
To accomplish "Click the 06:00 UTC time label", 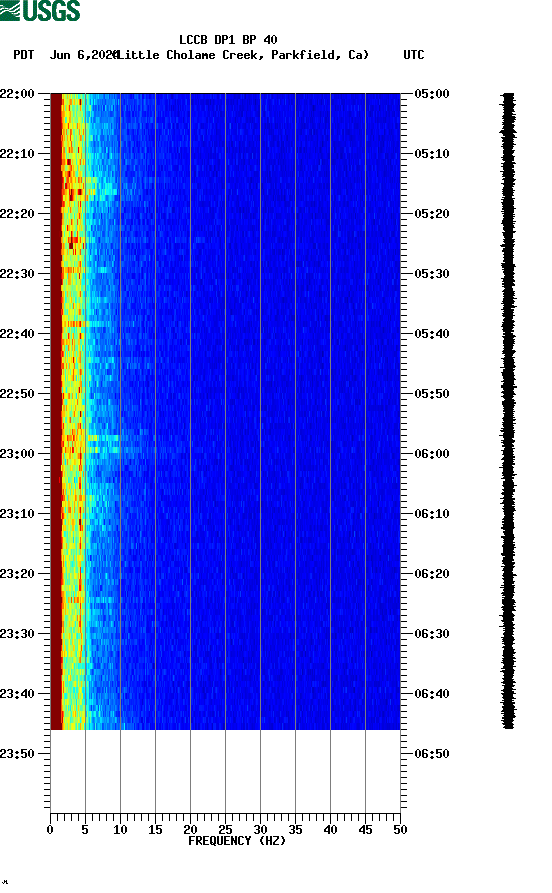I will pos(432,454).
